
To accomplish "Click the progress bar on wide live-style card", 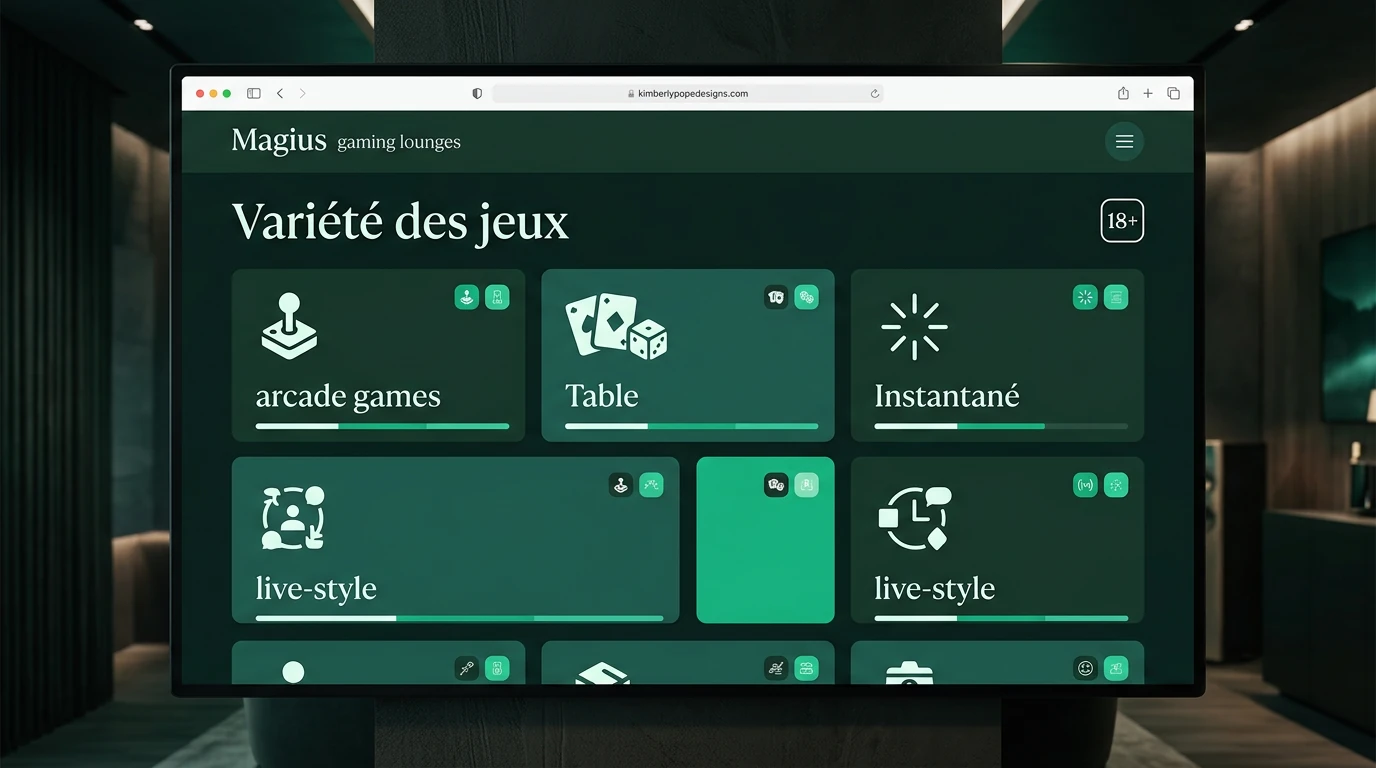I will 459,618.
